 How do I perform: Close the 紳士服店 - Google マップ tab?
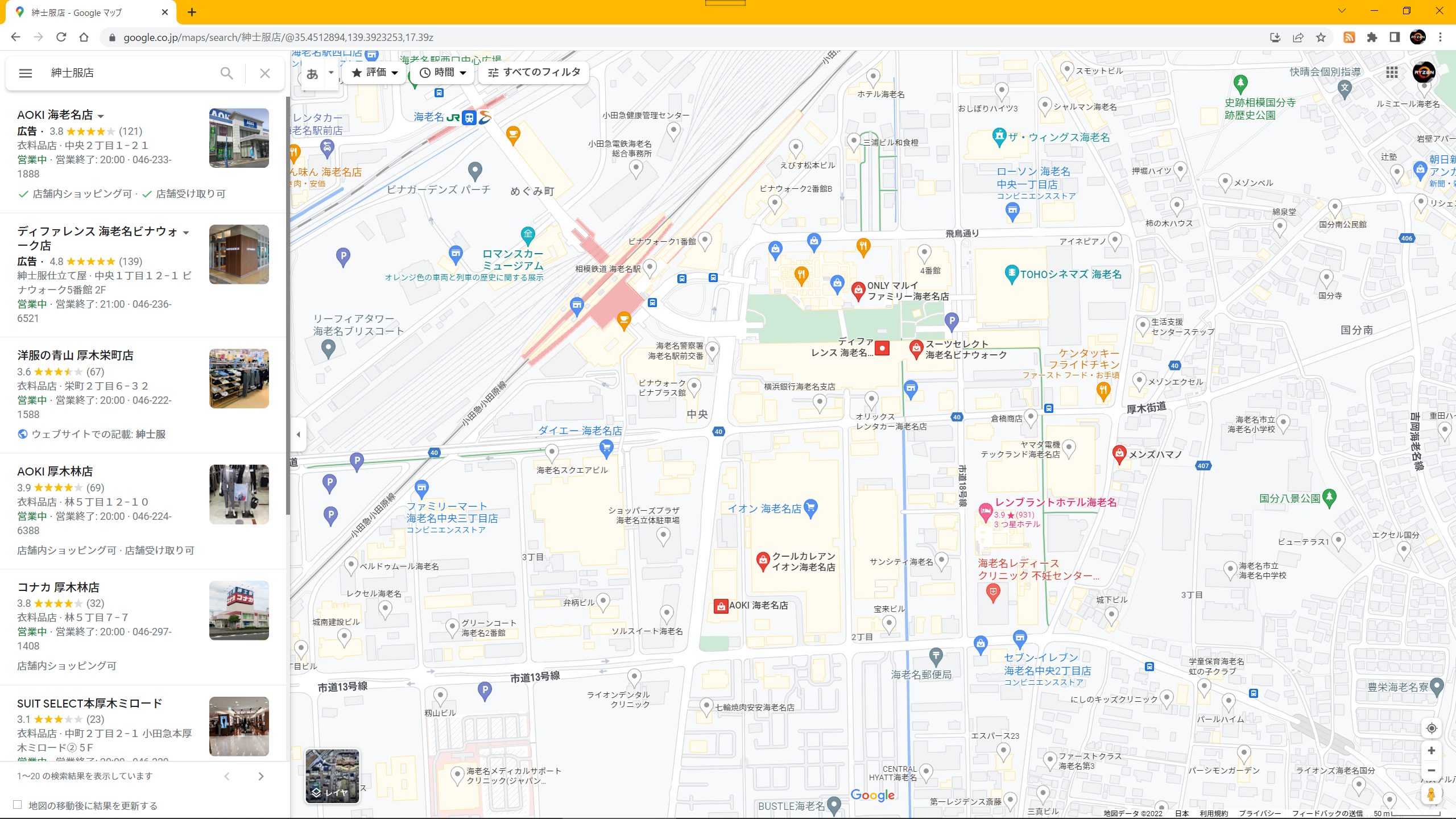[165, 12]
